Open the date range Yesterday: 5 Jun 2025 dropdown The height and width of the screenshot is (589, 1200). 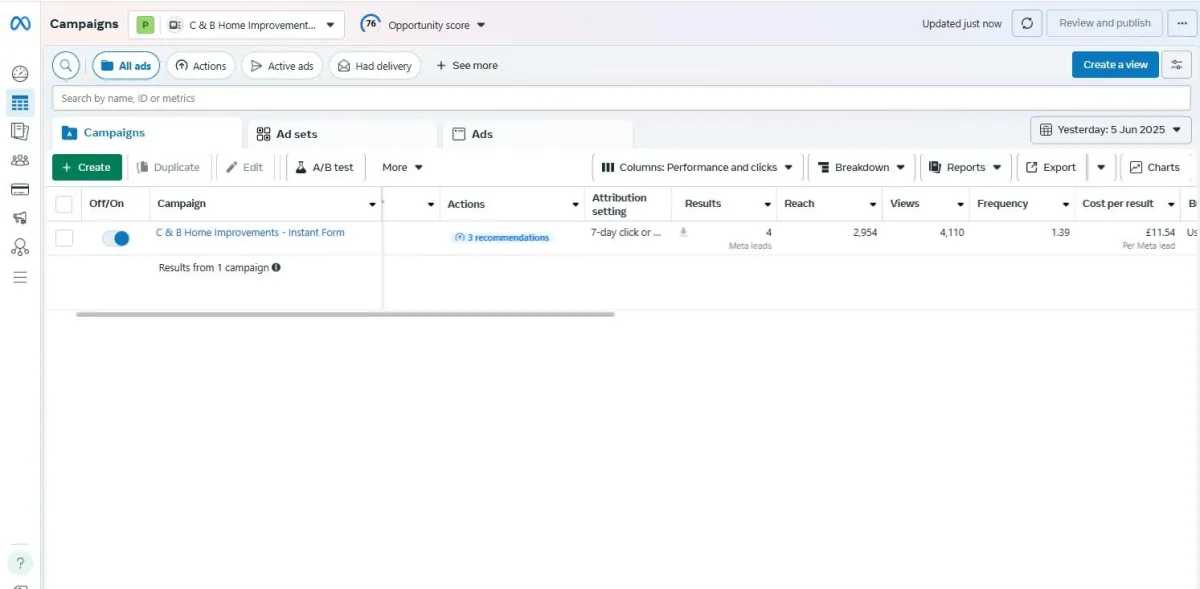pos(1111,130)
